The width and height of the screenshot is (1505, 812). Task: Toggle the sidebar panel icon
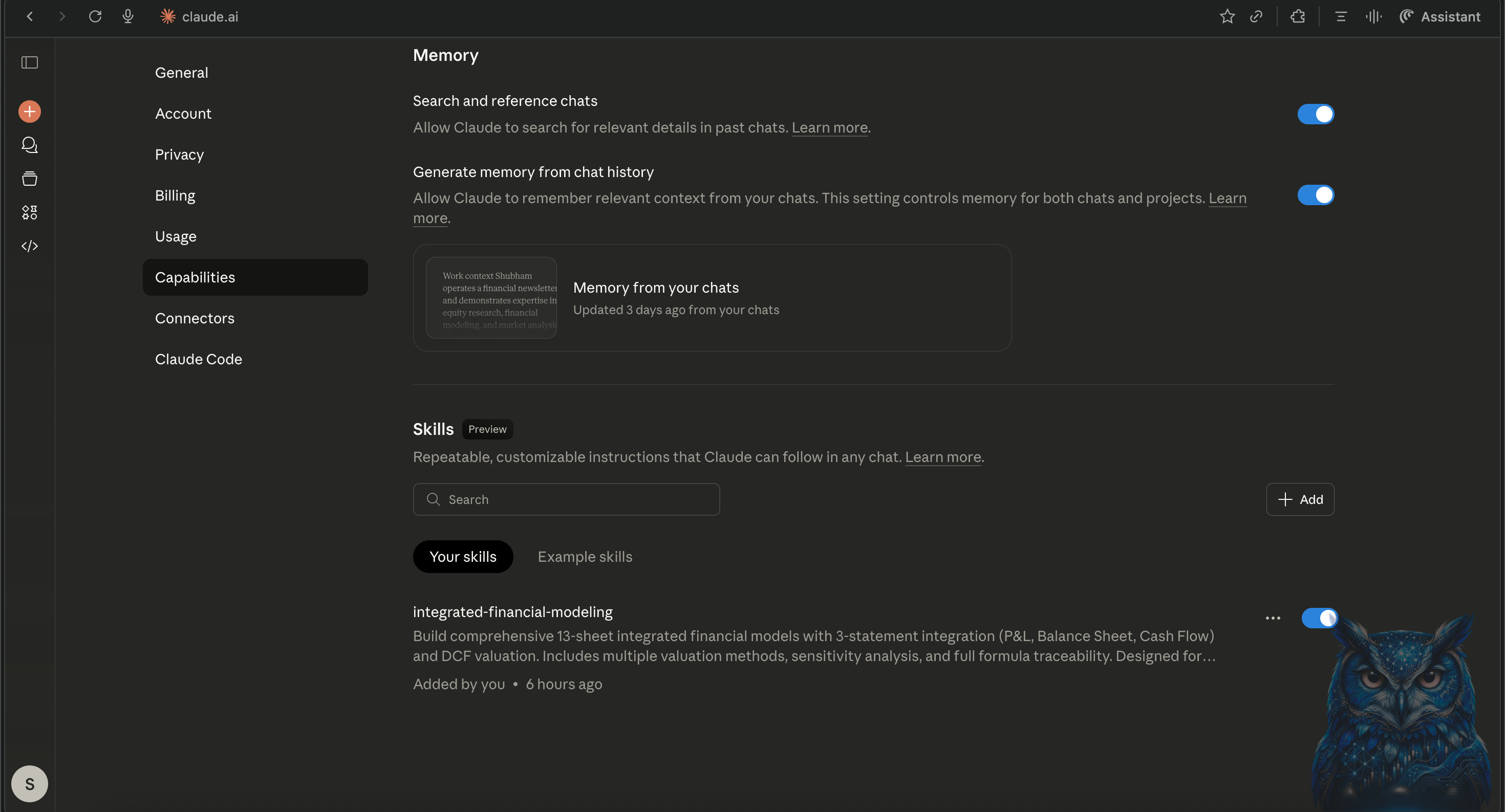click(29, 62)
